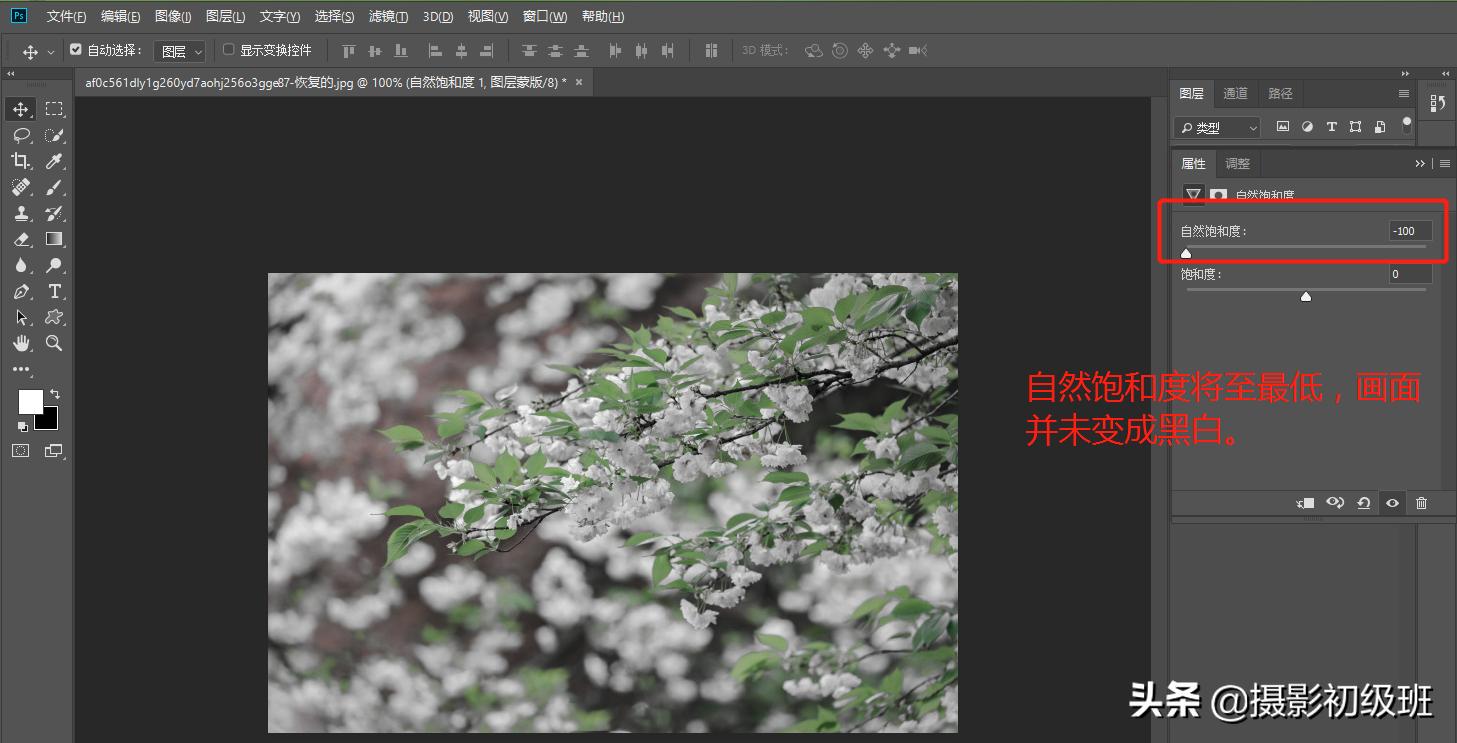The image size is (1457, 743).
Task: Select the Clone Stamp tool
Action: point(20,213)
